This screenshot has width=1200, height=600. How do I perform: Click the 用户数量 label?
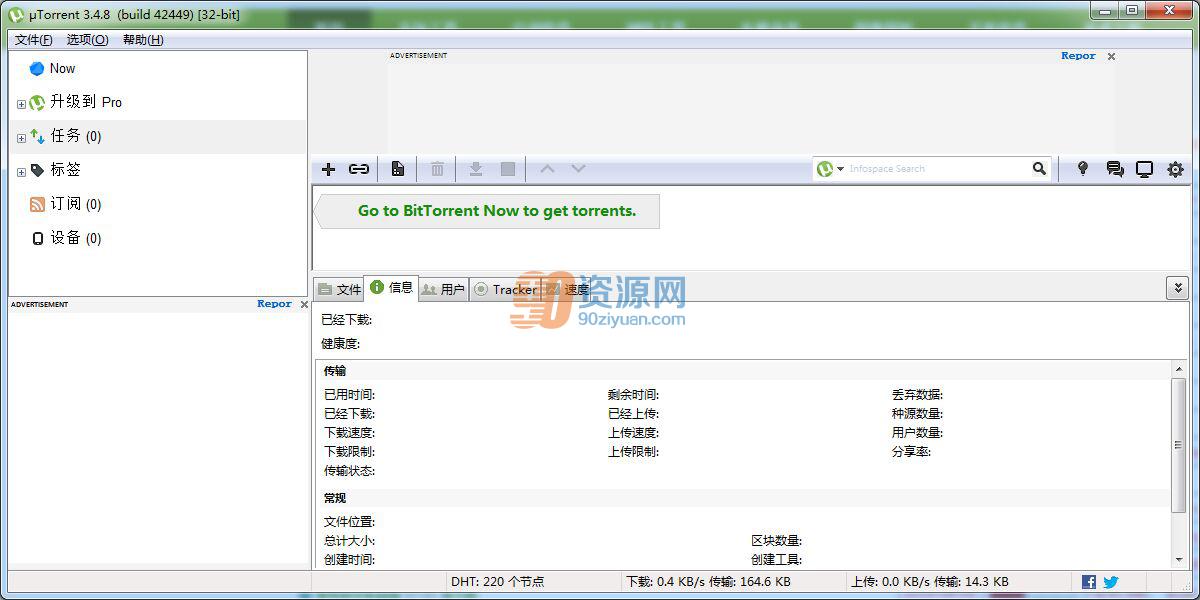click(x=917, y=433)
